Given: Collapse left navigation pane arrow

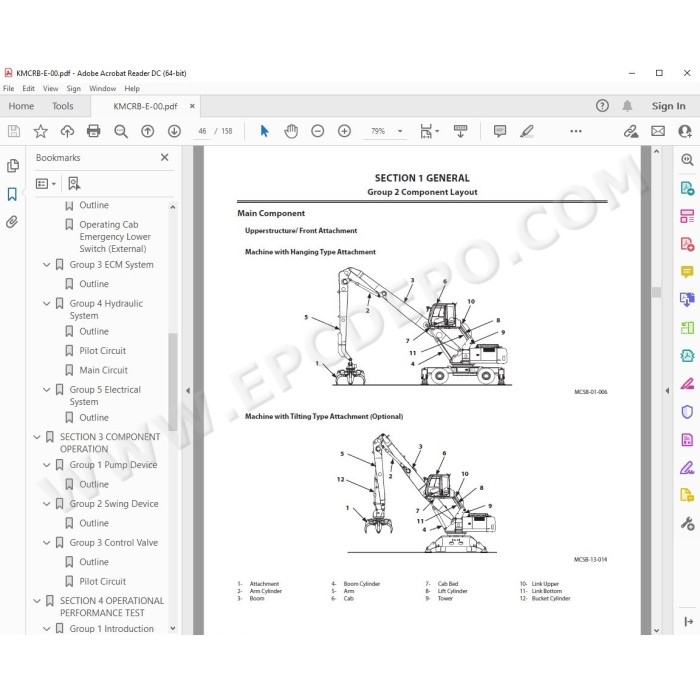Looking at the screenshot, I should [188, 391].
